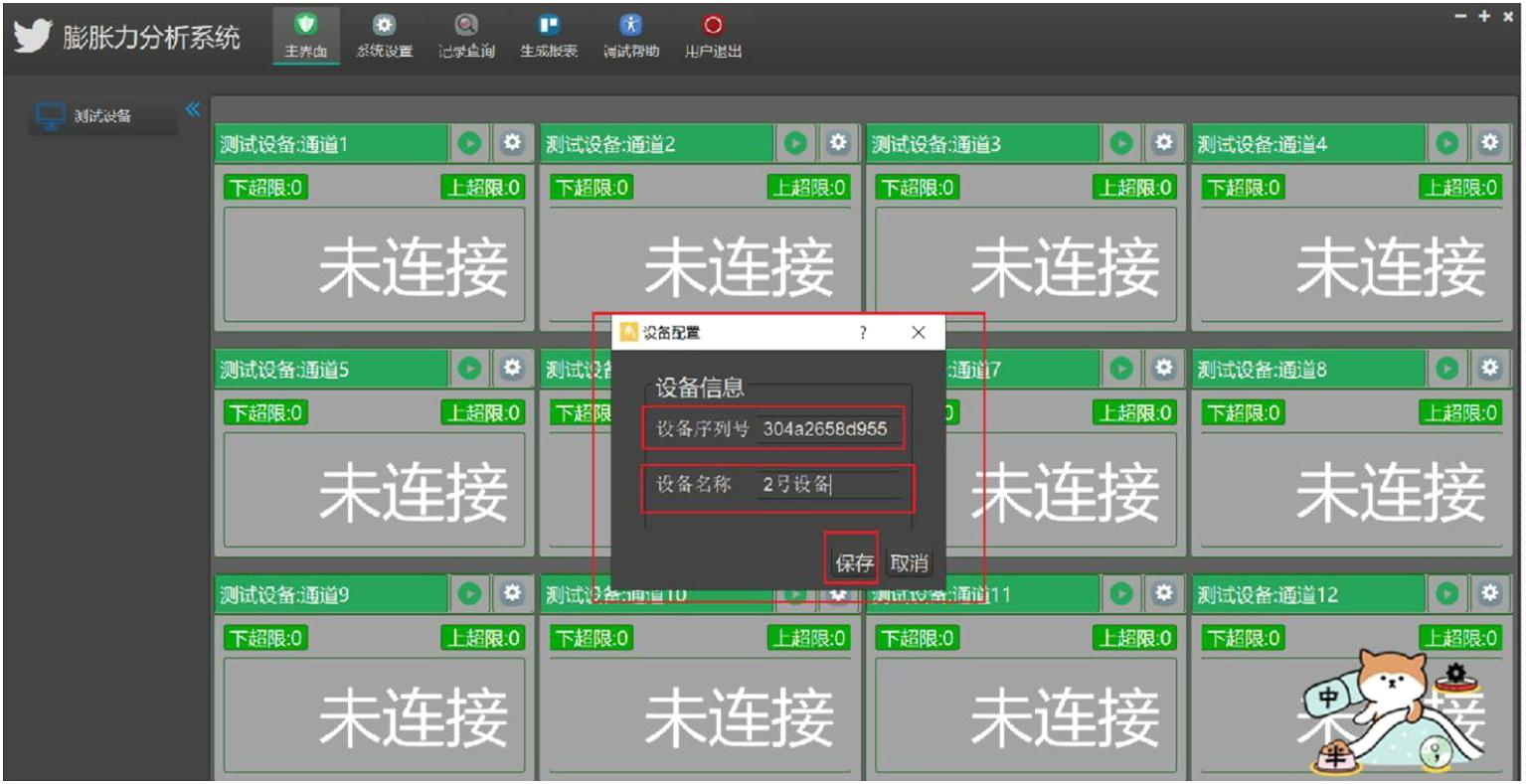Click the 调试帮助 help icon
This screenshot has width=1526, height=784.
click(630, 27)
